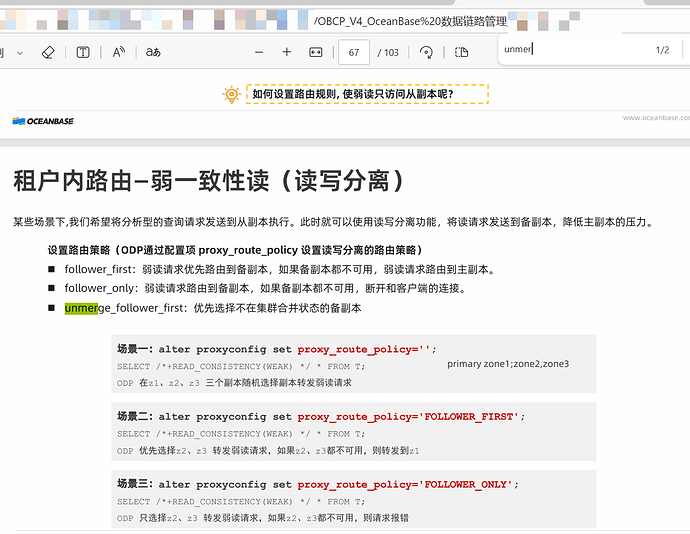Screen dimensions: 690x534
Task: Click the slide heading 租户内路由–弱一致性读
Action: [209, 181]
